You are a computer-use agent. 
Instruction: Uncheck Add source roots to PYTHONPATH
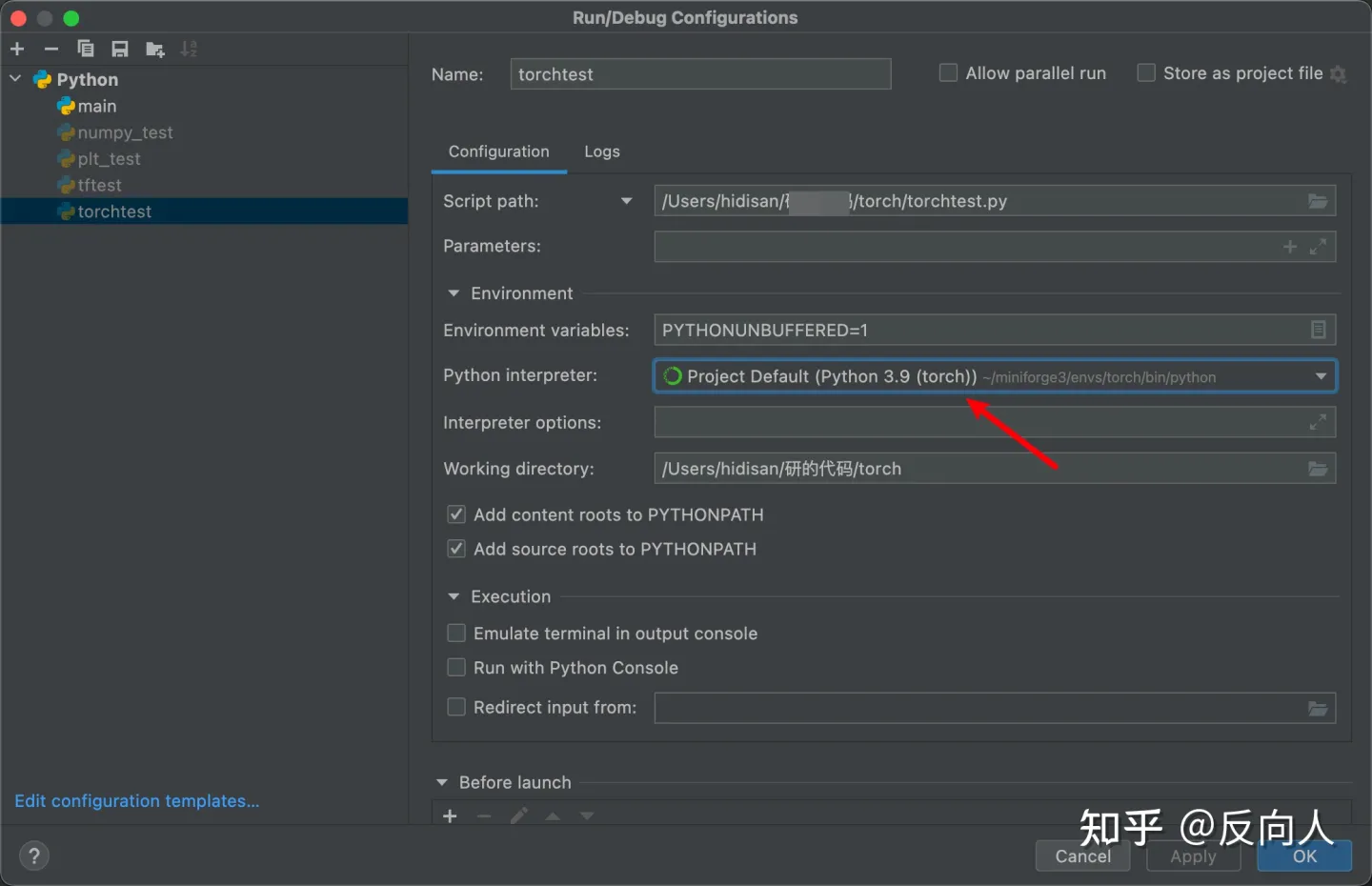pos(456,549)
